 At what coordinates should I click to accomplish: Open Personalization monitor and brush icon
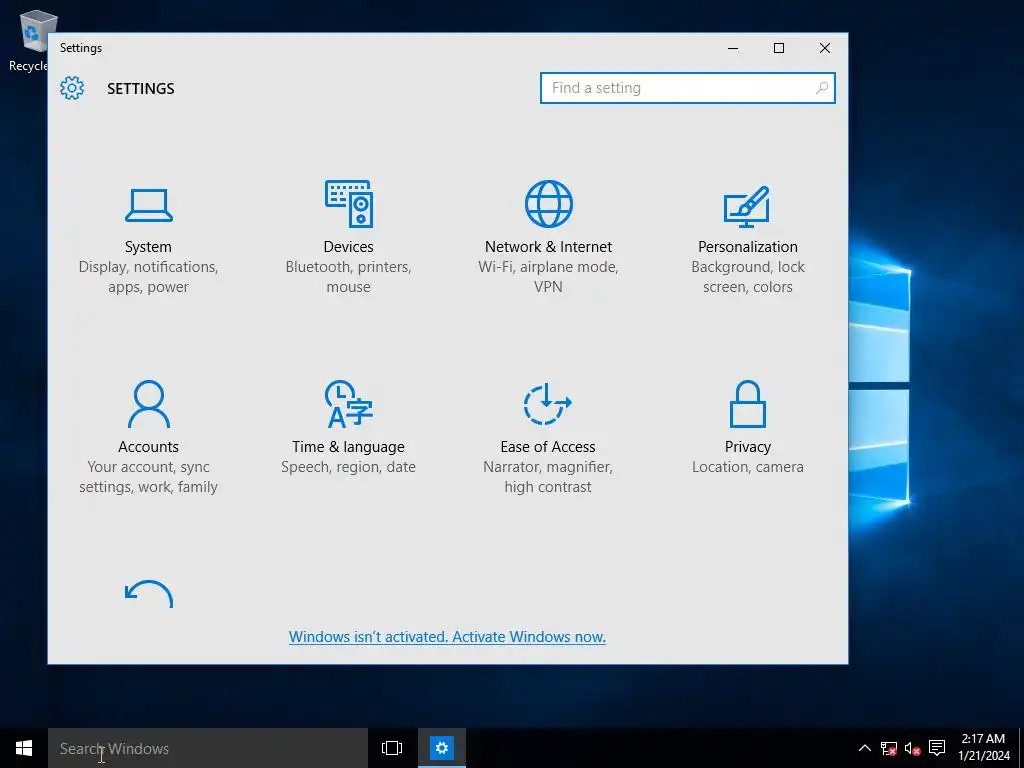[747, 206]
